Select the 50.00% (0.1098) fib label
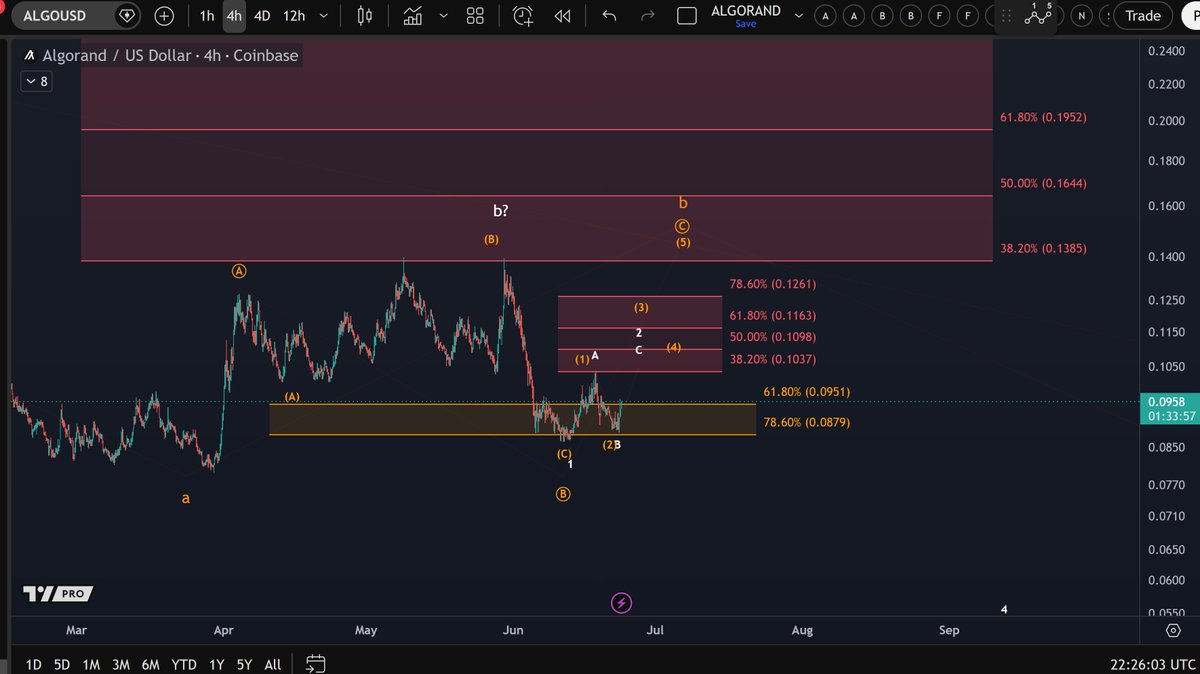 (x=773, y=337)
